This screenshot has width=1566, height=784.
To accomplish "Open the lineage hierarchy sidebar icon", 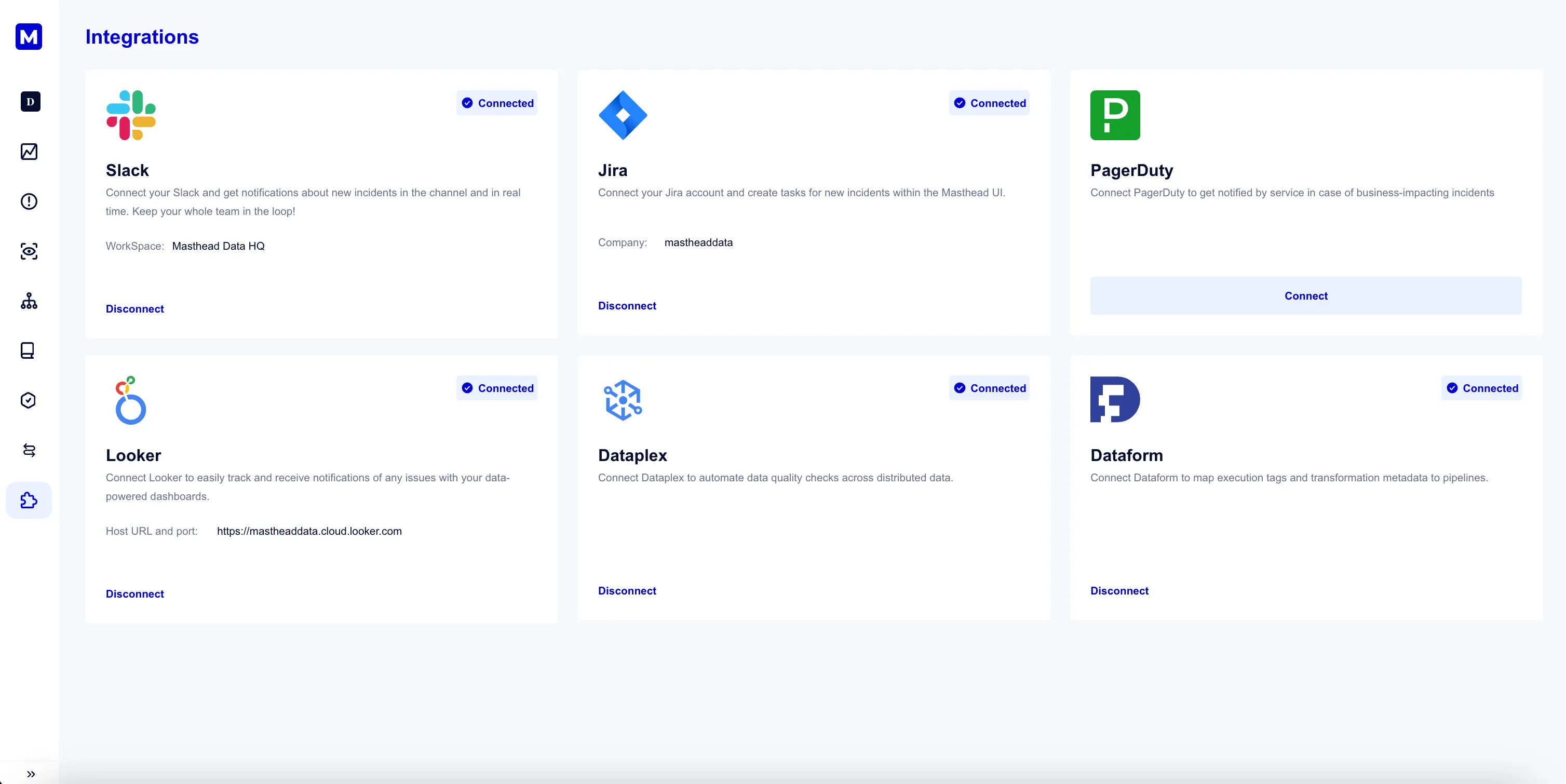I will [x=29, y=301].
